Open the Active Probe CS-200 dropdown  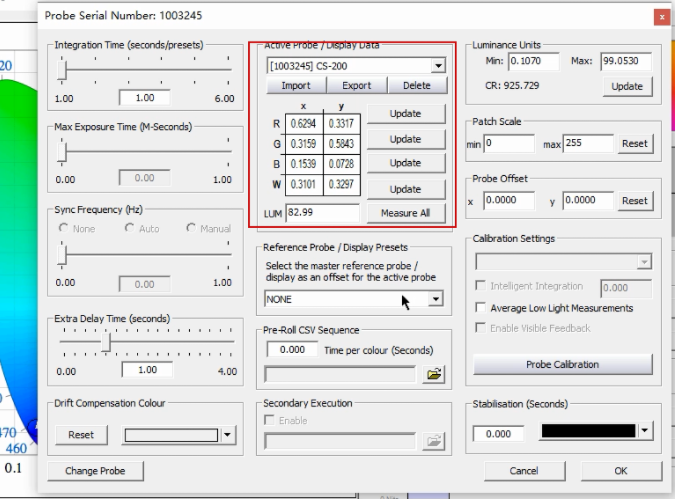(438, 67)
